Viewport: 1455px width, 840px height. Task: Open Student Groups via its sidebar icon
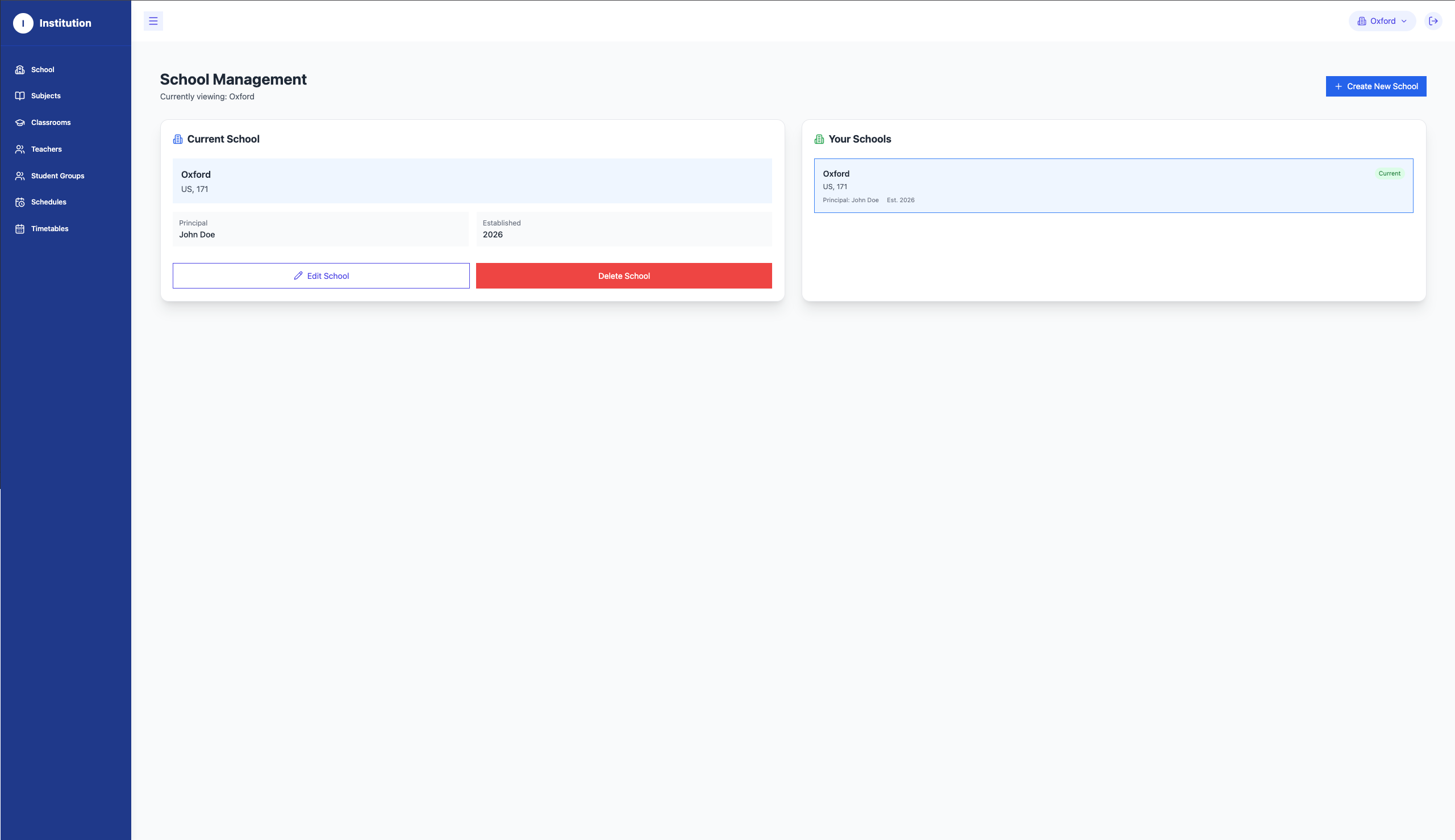(x=20, y=175)
